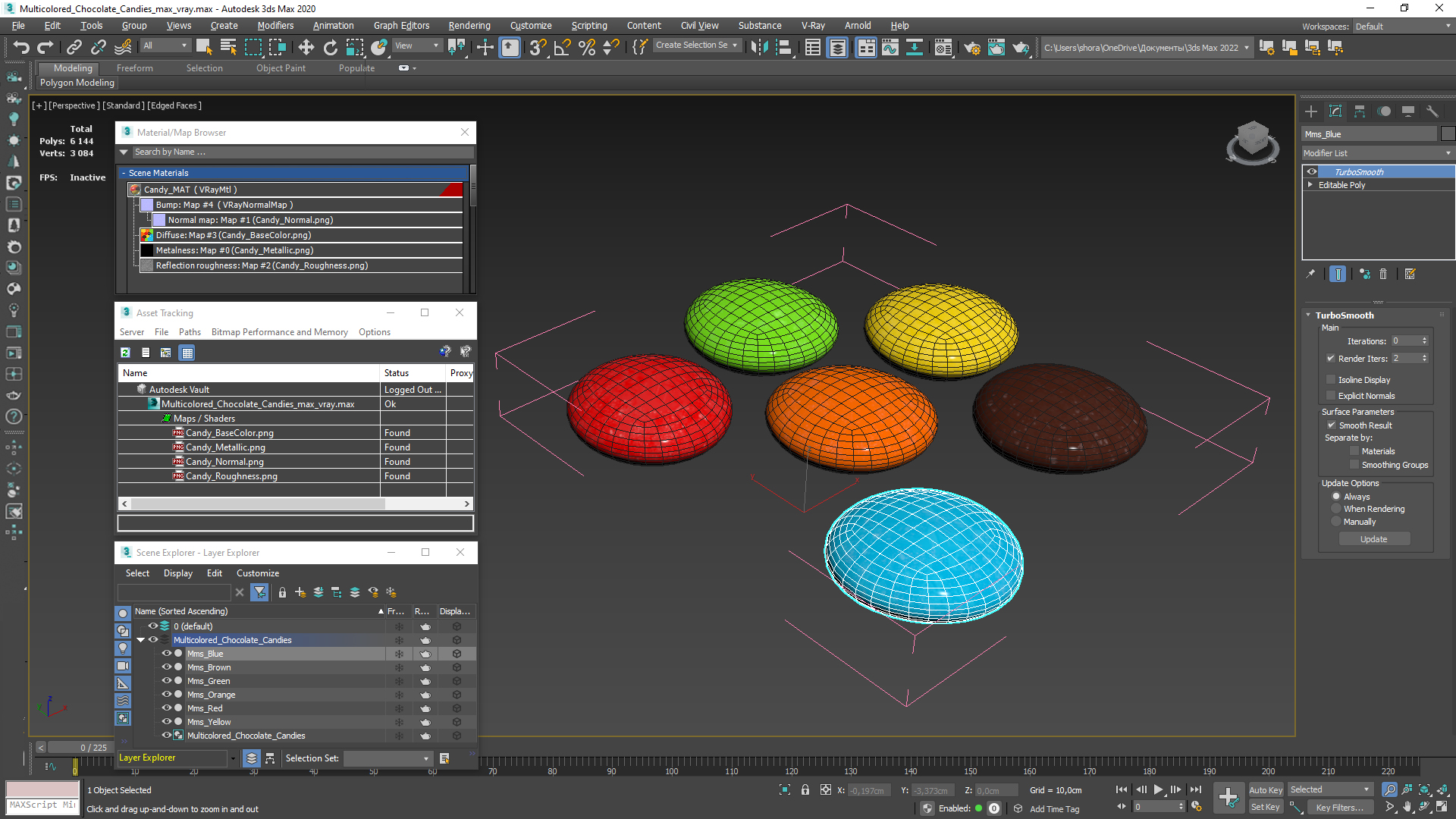This screenshot has height=819, width=1456.
Task: Click the Mms_Blue object color swatch
Action: click(1448, 134)
